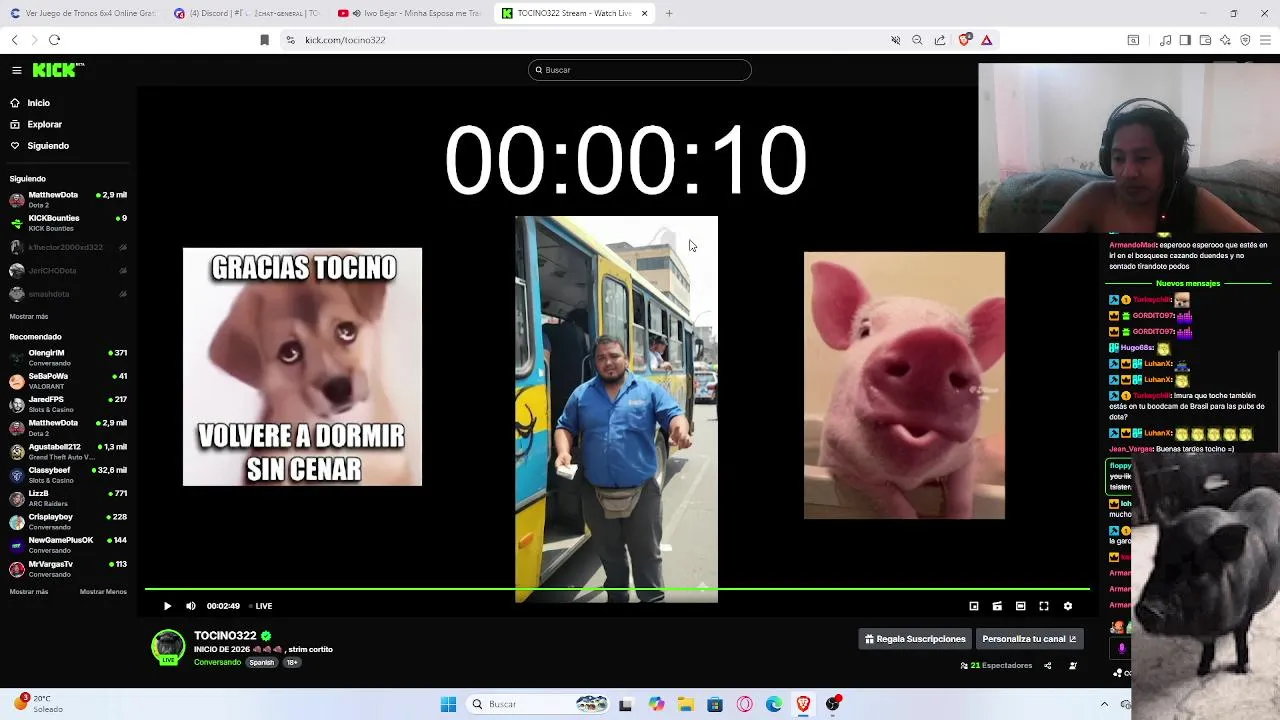1280x720 pixels.
Task: Expand recommended list with Mostrar más
Action: [x=28, y=592]
